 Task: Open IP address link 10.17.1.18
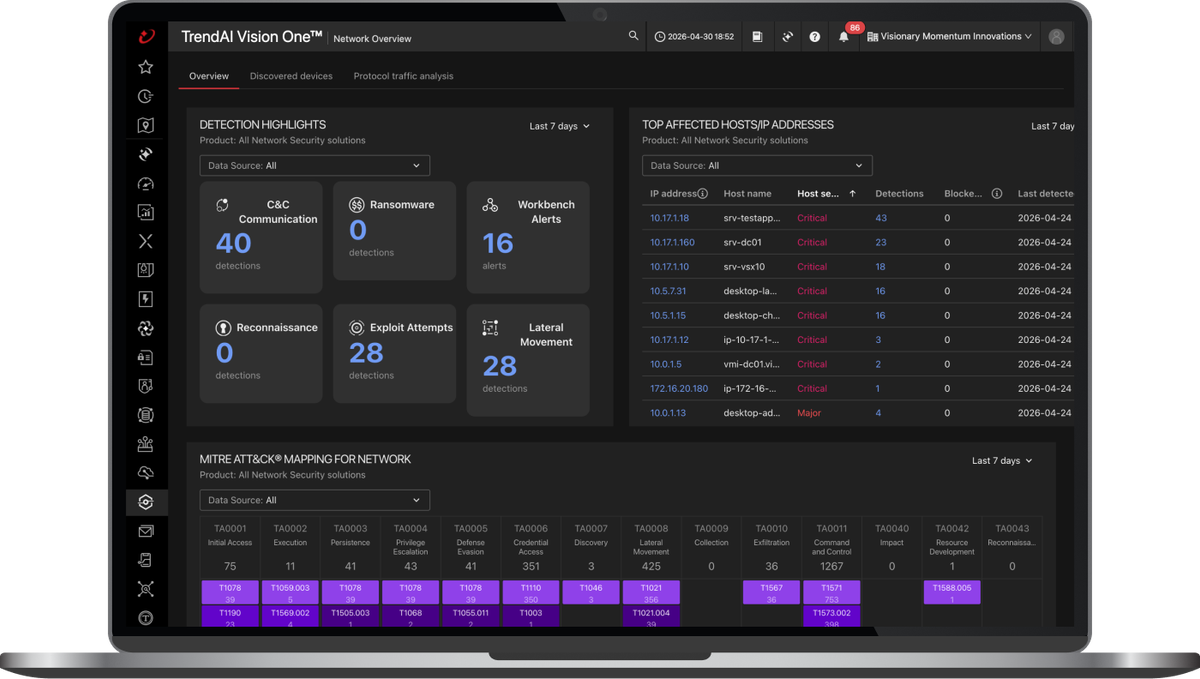pos(669,218)
